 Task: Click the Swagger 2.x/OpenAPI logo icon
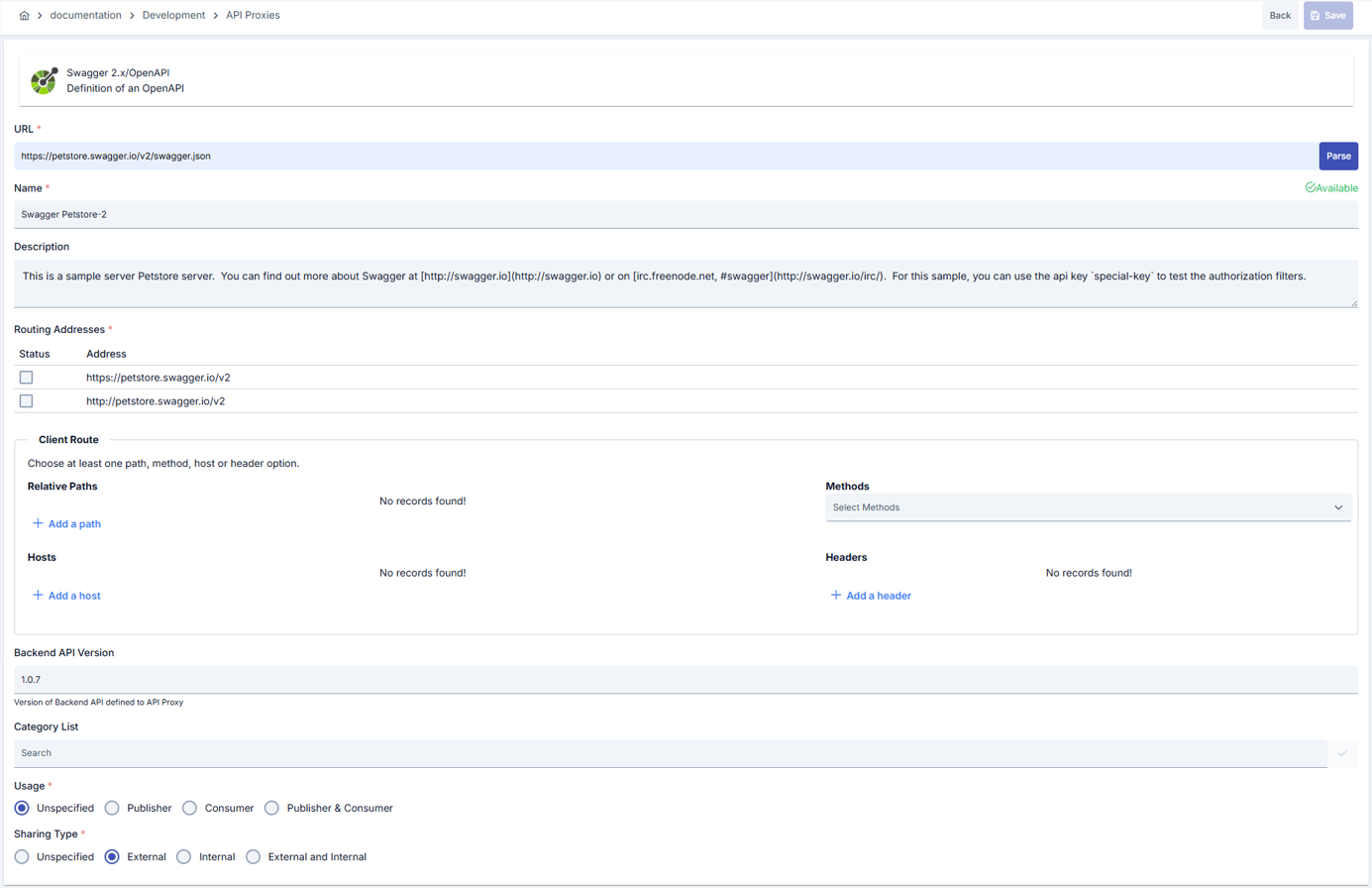[x=44, y=80]
